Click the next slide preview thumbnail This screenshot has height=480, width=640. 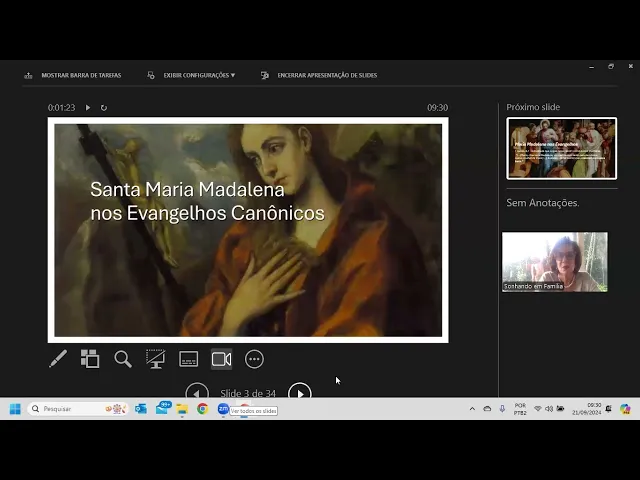pos(562,149)
